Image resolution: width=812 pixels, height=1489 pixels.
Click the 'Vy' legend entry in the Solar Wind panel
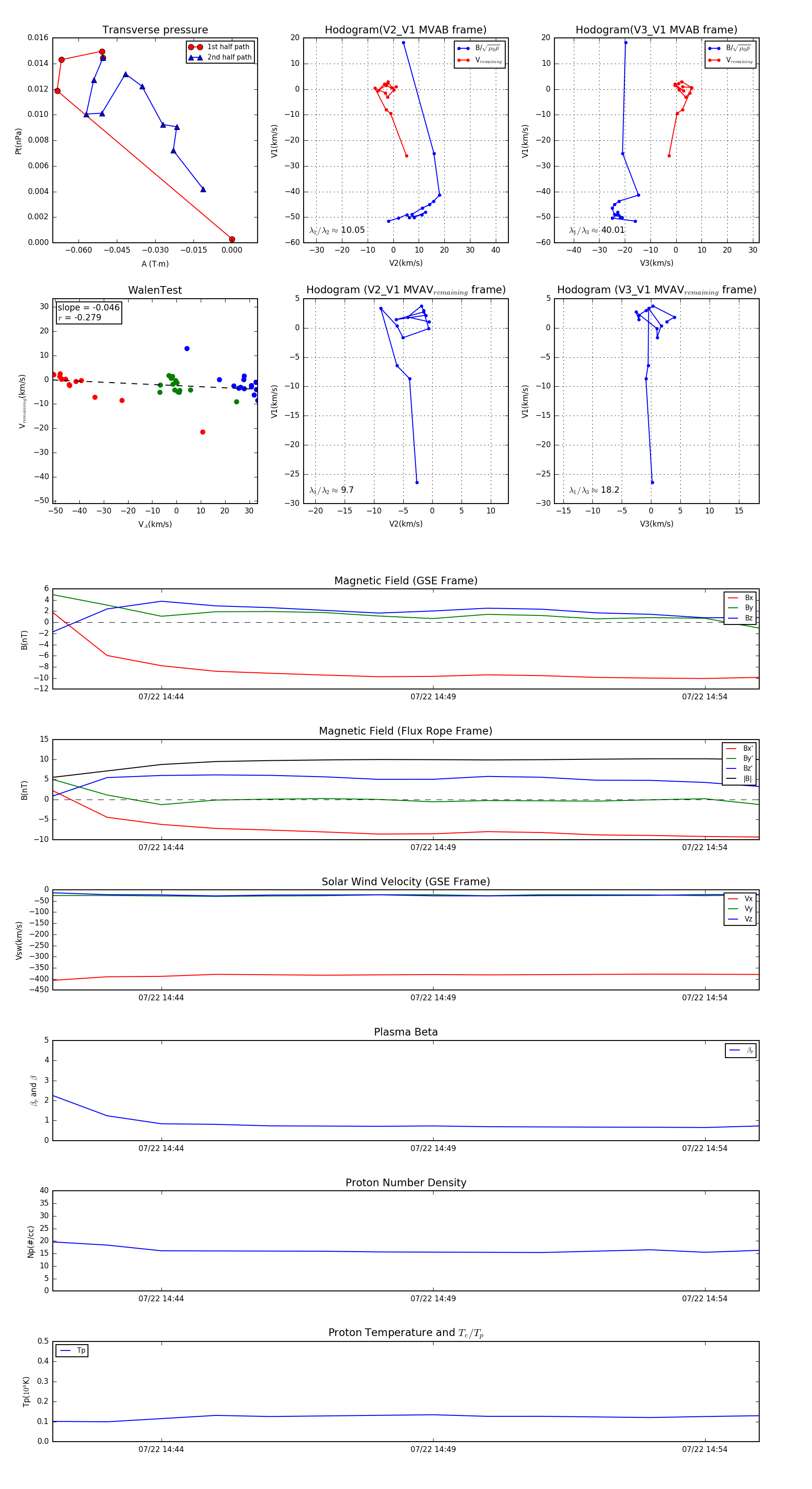coord(740,909)
